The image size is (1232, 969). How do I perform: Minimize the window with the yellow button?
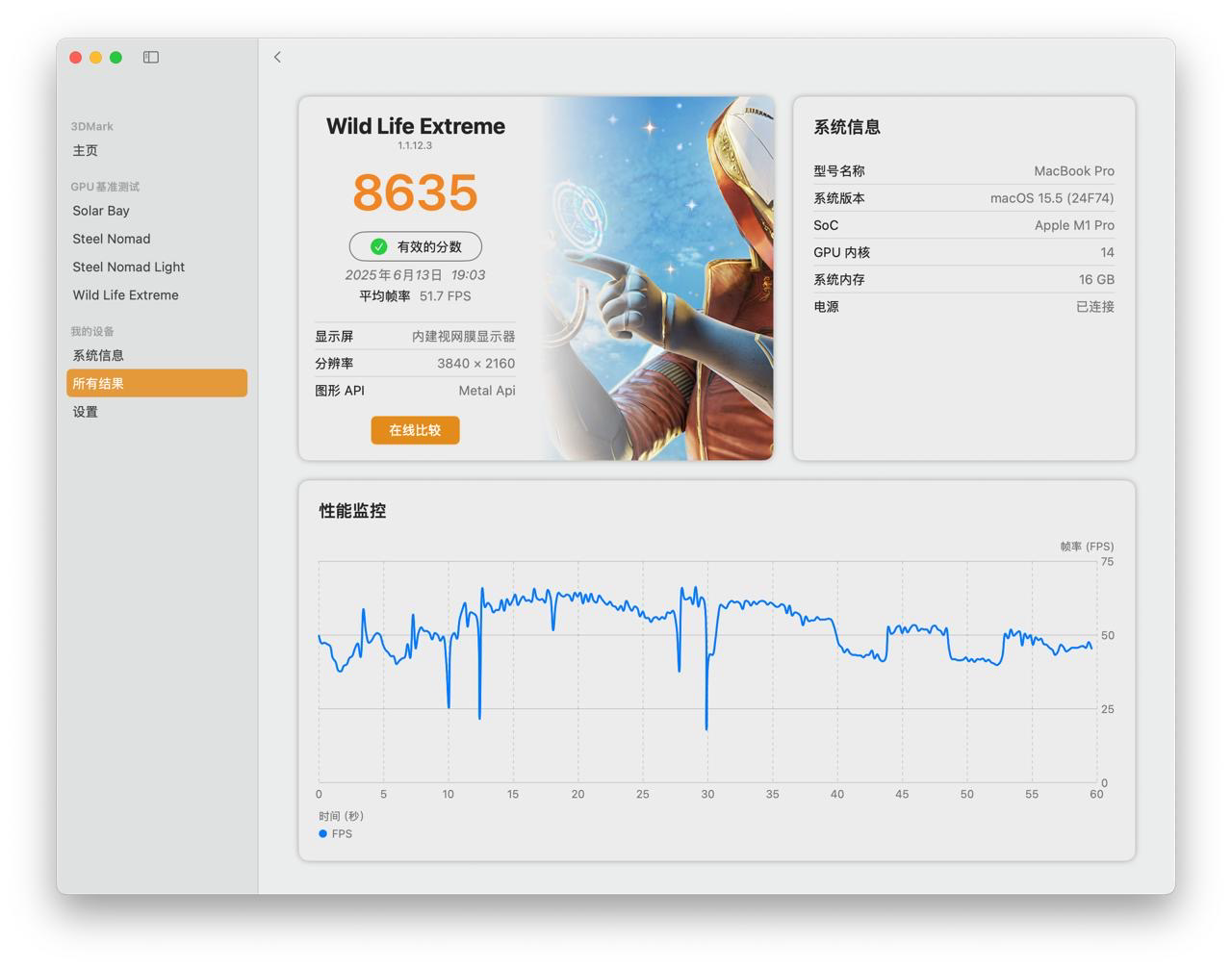point(96,57)
